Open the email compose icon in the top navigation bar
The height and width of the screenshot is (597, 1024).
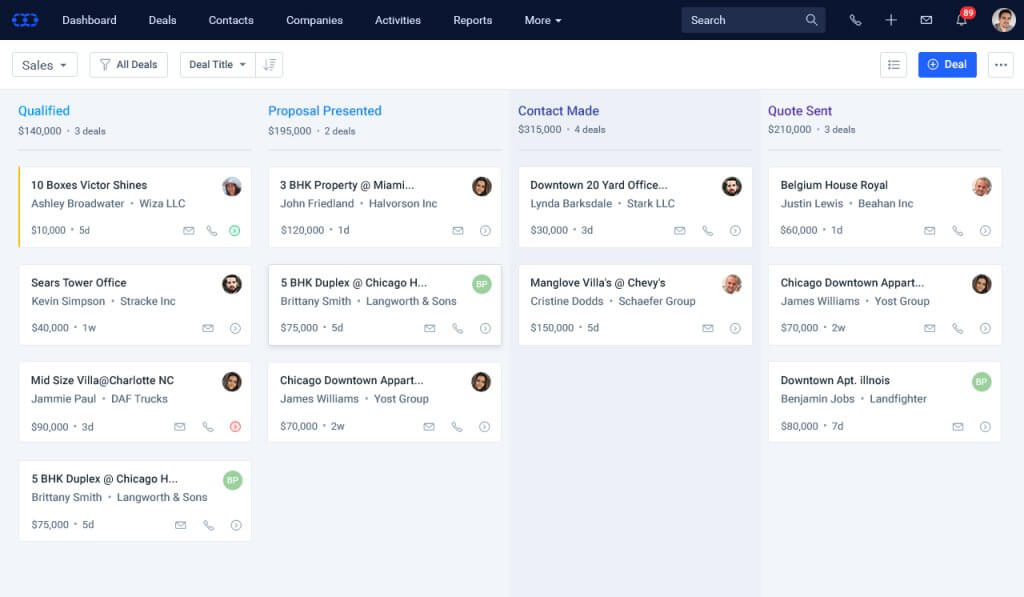click(925, 19)
